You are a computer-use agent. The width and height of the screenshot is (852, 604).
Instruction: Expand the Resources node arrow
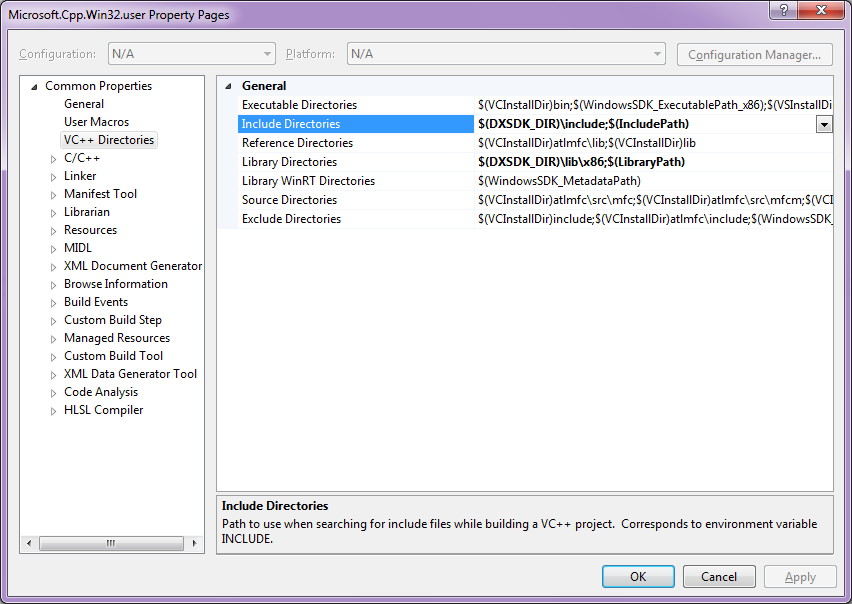click(53, 230)
